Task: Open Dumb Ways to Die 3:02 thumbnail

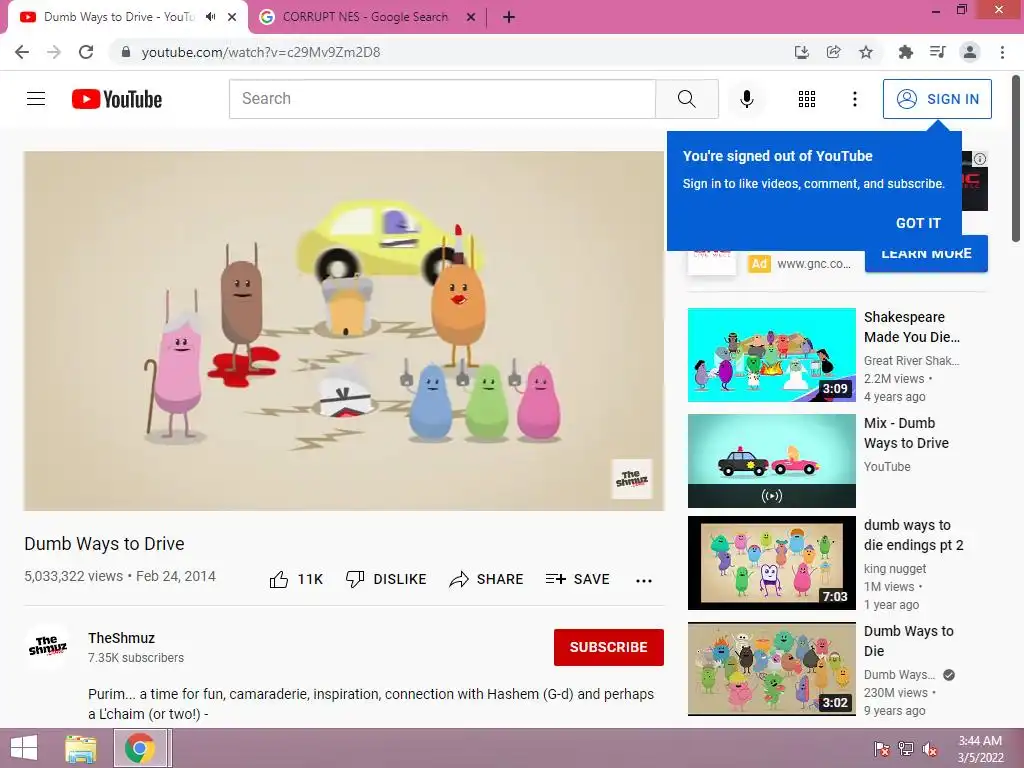Action: tap(771, 669)
